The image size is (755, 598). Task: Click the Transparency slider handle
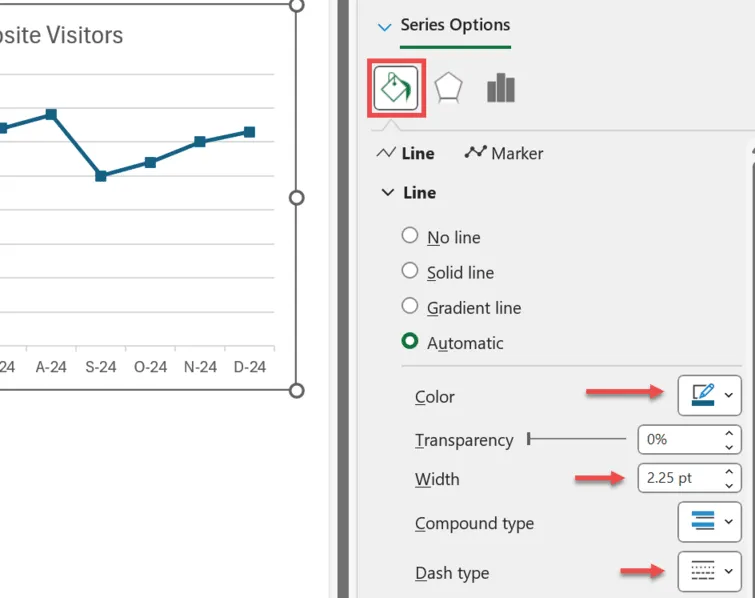(529, 438)
